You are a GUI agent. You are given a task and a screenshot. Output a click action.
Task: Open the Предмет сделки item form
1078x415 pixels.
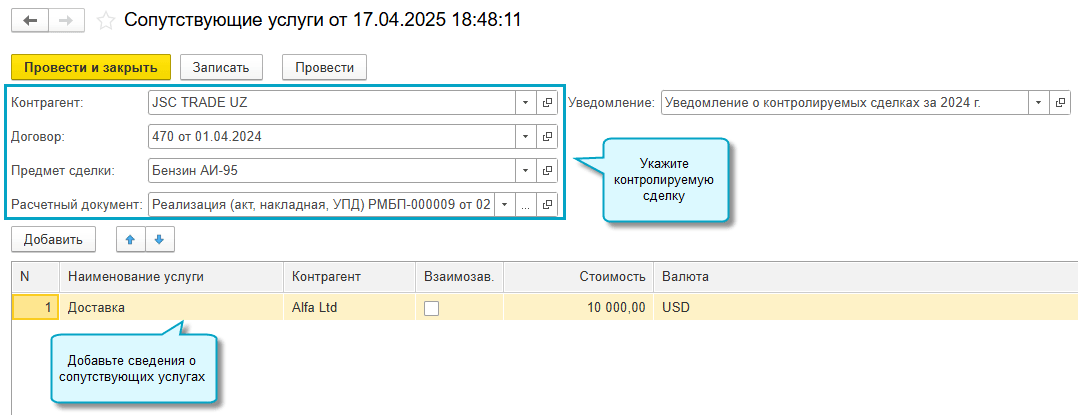(x=547, y=170)
